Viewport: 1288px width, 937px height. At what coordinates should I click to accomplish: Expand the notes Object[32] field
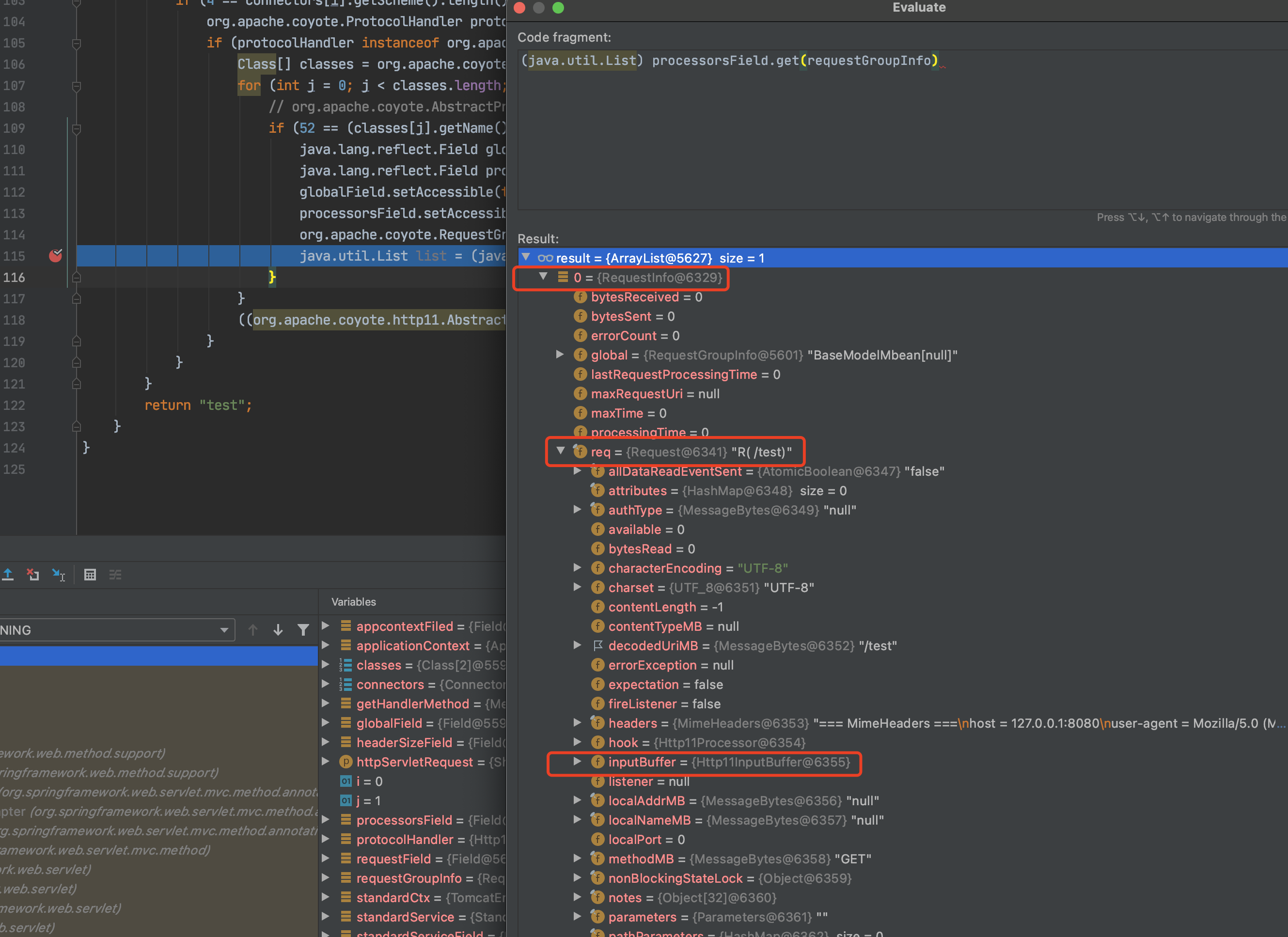pos(578,897)
